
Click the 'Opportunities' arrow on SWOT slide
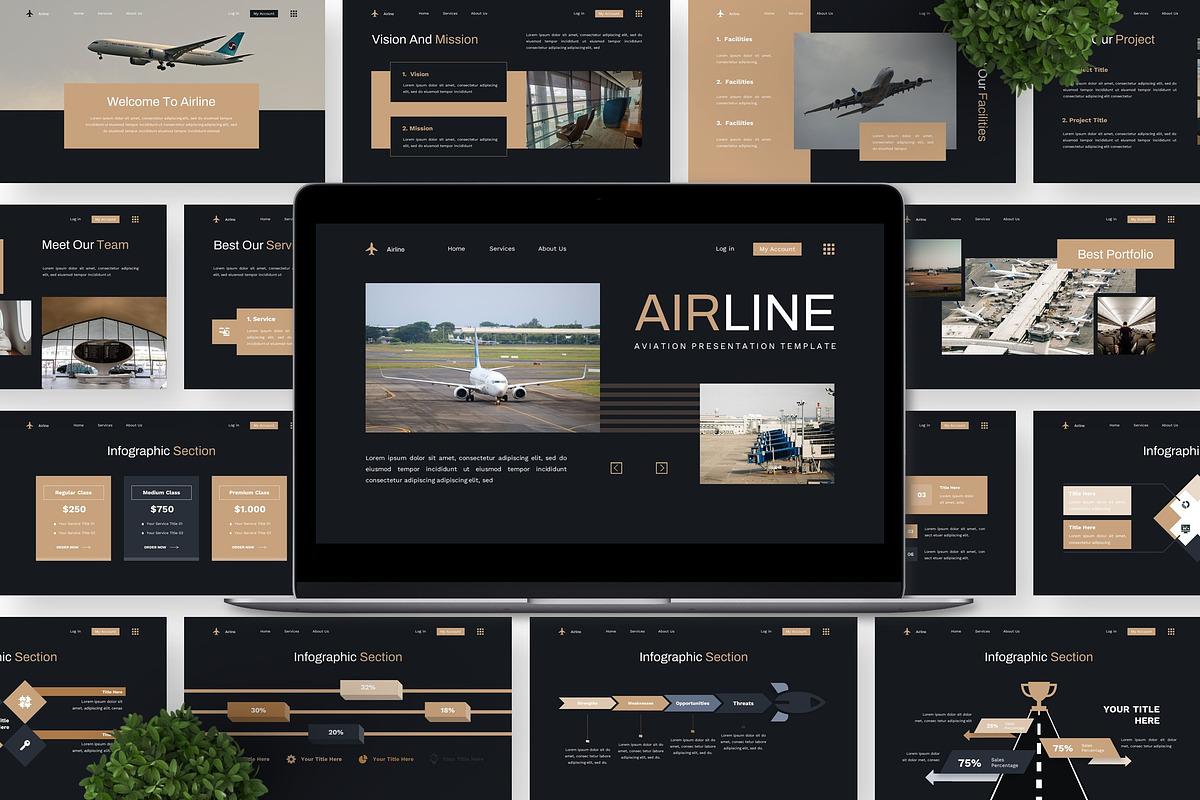(692, 703)
